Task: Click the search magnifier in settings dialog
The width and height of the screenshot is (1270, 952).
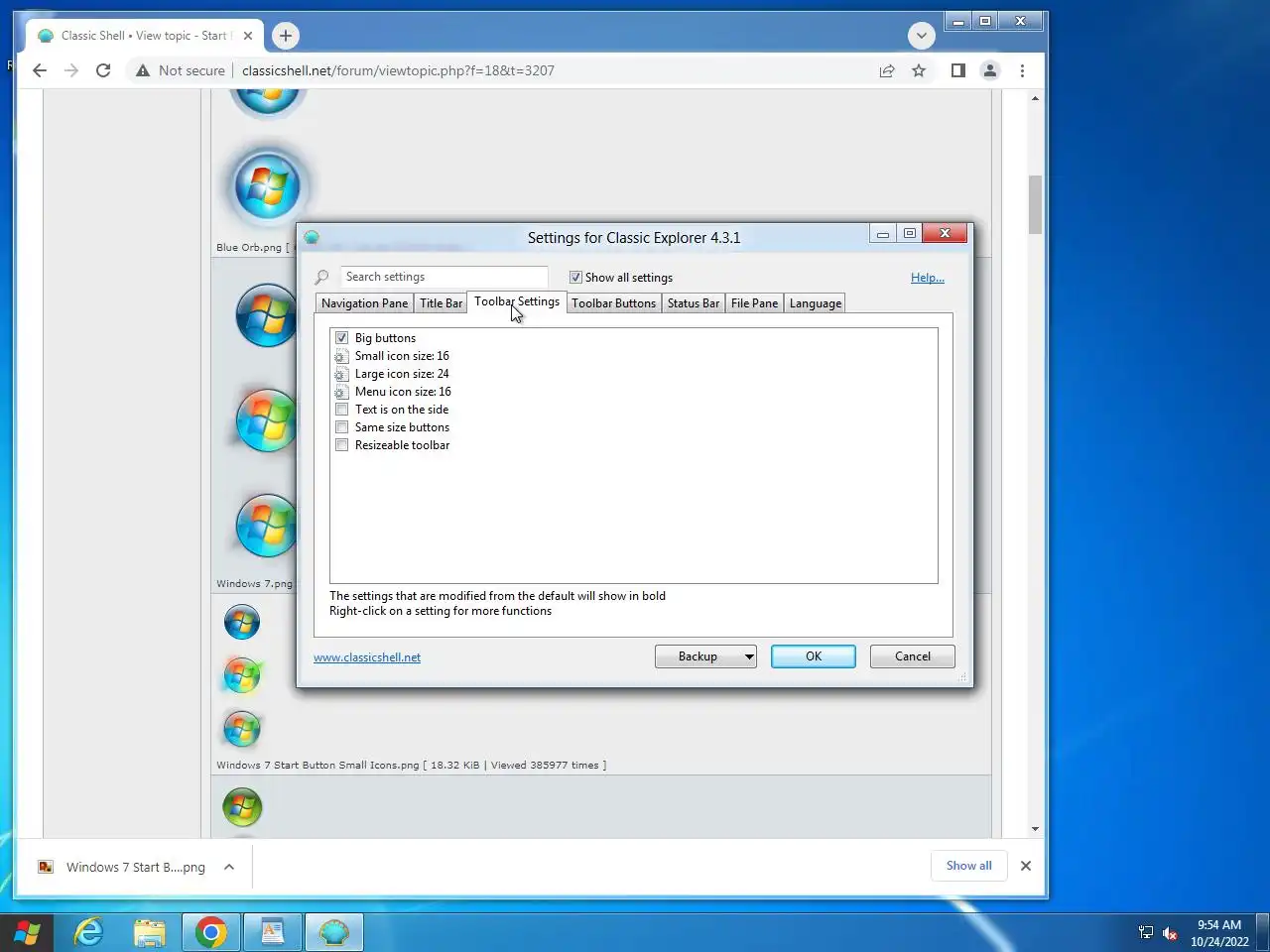Action: click(x=321, y=278)
